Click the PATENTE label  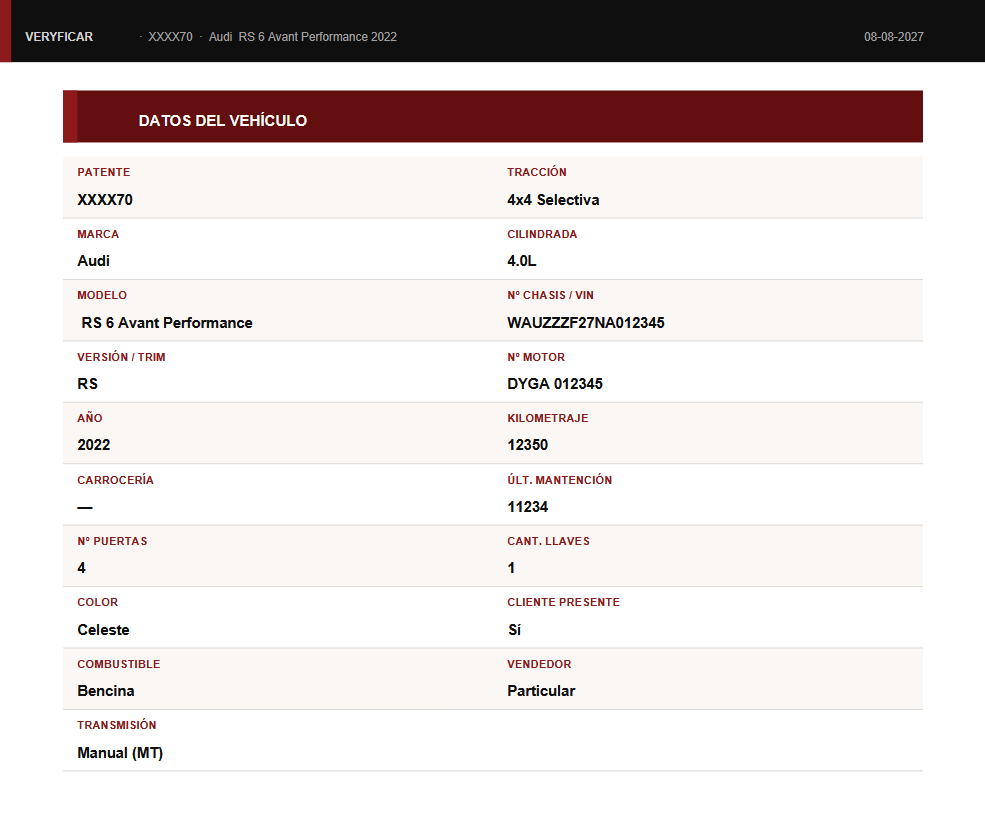104,172
